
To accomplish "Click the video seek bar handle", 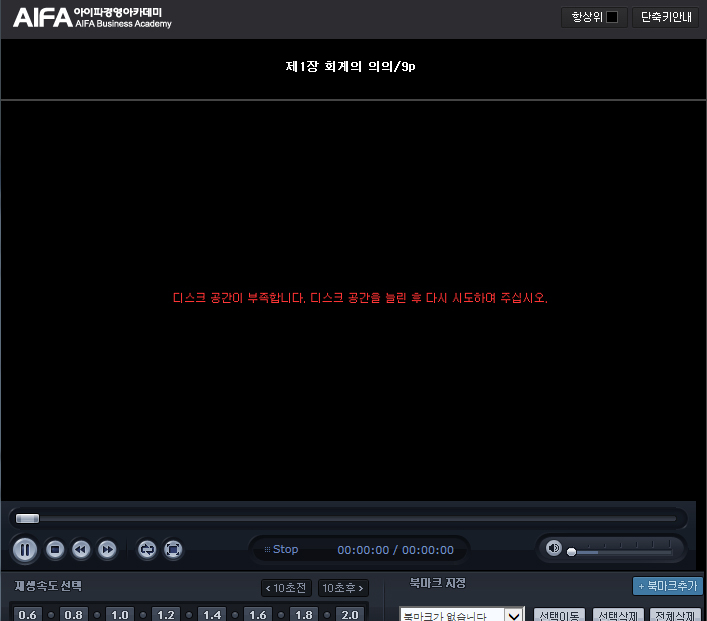I will [x=28, y=518].
